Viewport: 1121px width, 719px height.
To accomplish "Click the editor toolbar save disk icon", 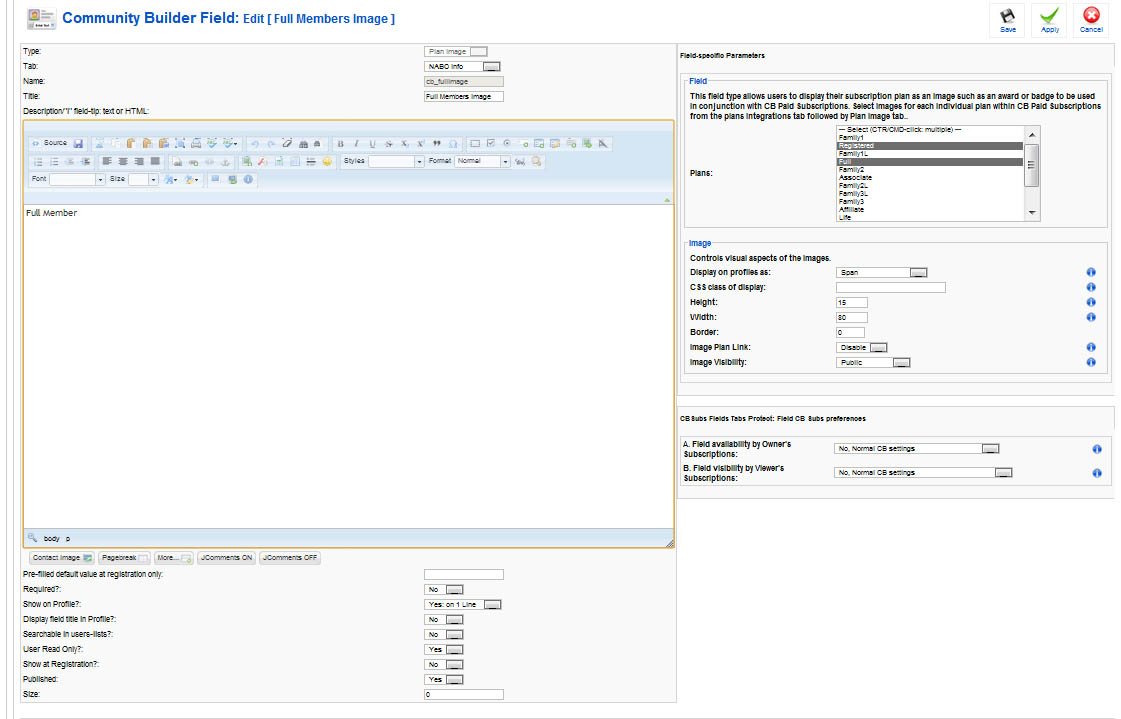I will pyautogui.click(x=79, y=144).
